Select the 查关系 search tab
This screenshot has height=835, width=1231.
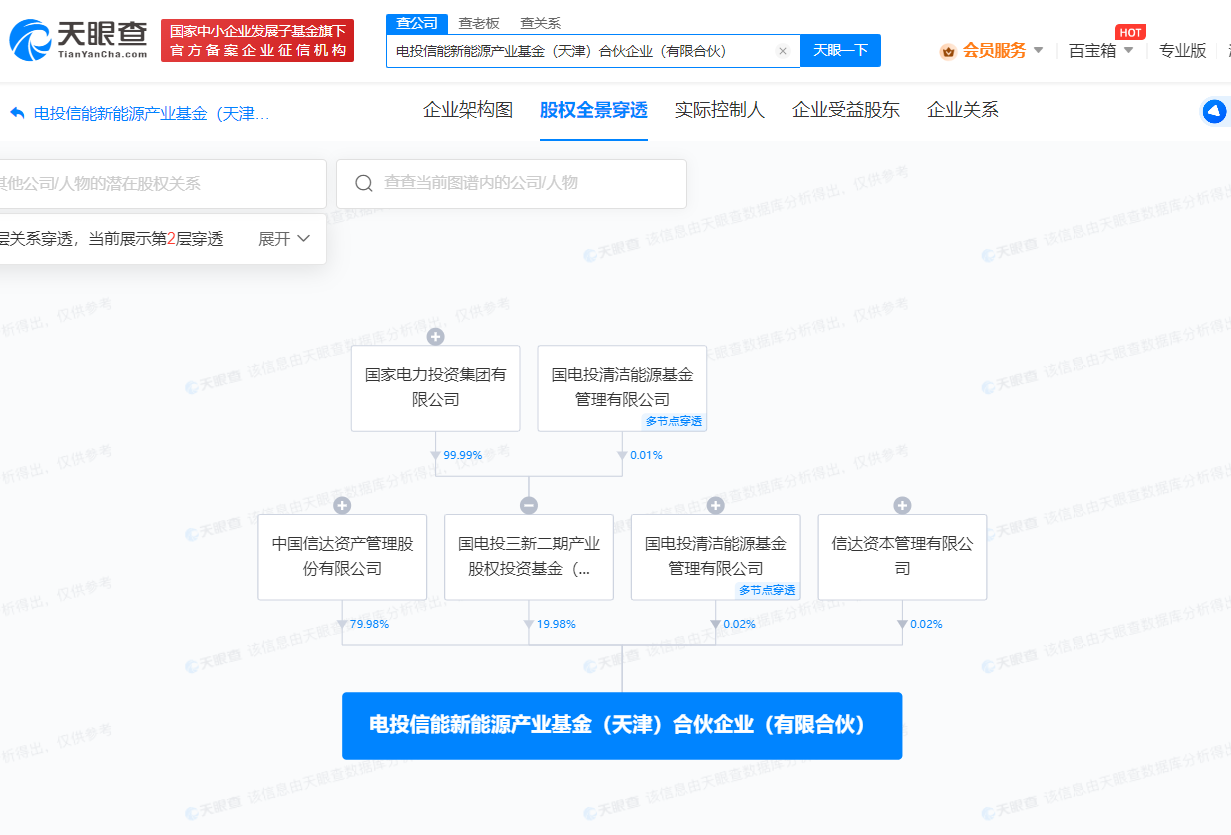(x=541, y=24)
